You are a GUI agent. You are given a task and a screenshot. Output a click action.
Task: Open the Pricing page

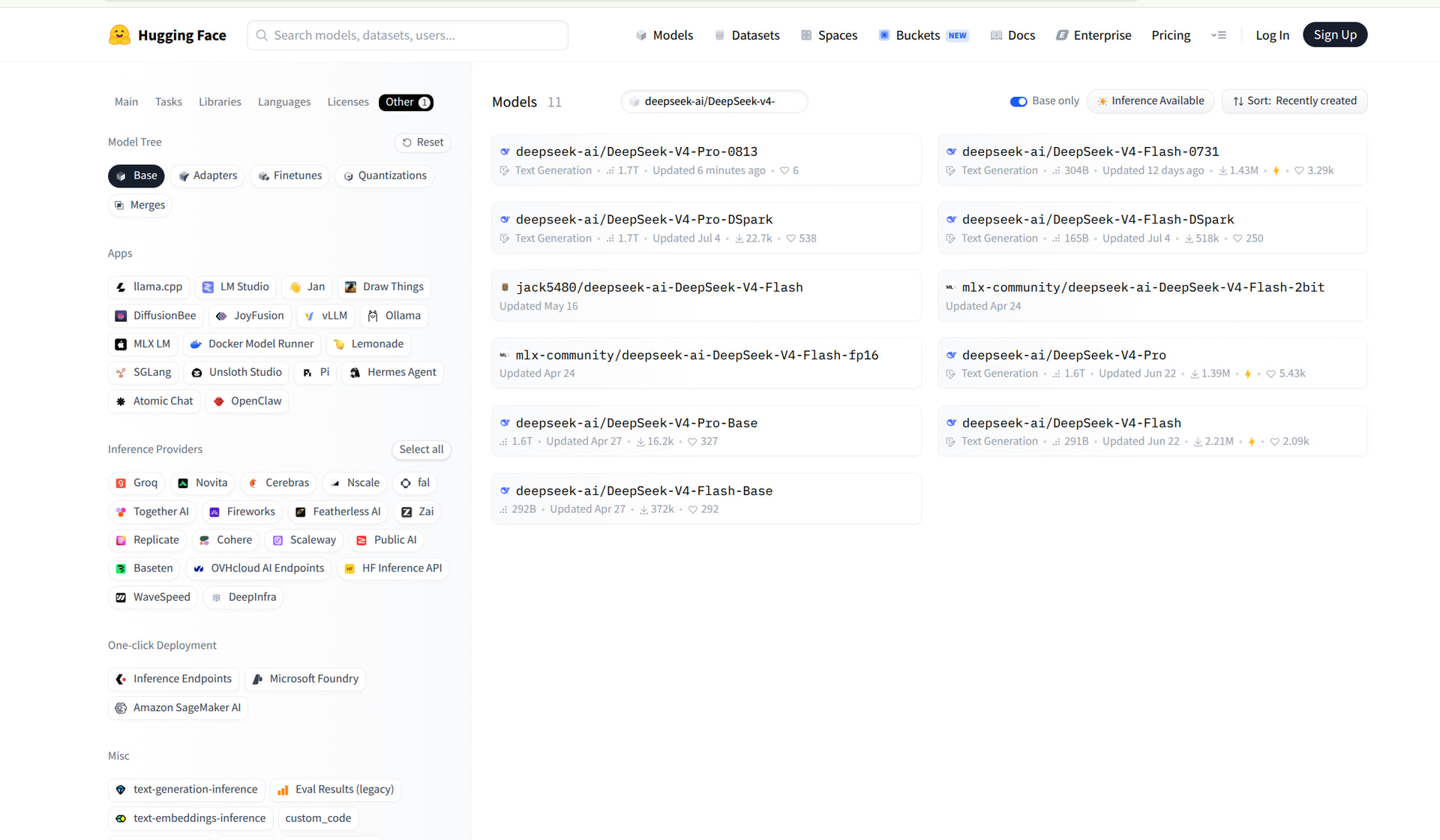(1171, 35)
